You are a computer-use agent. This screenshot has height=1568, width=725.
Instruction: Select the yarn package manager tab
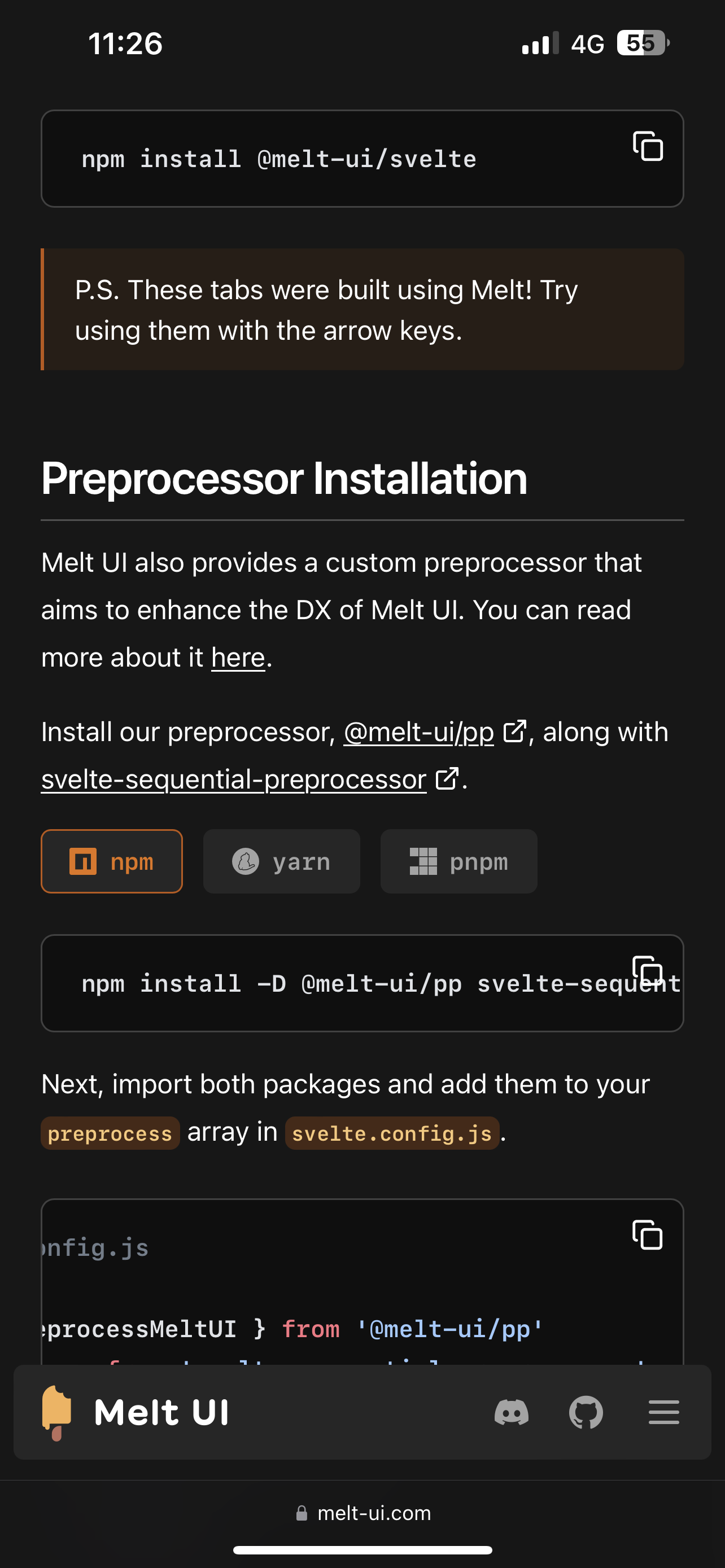point(281,861)
